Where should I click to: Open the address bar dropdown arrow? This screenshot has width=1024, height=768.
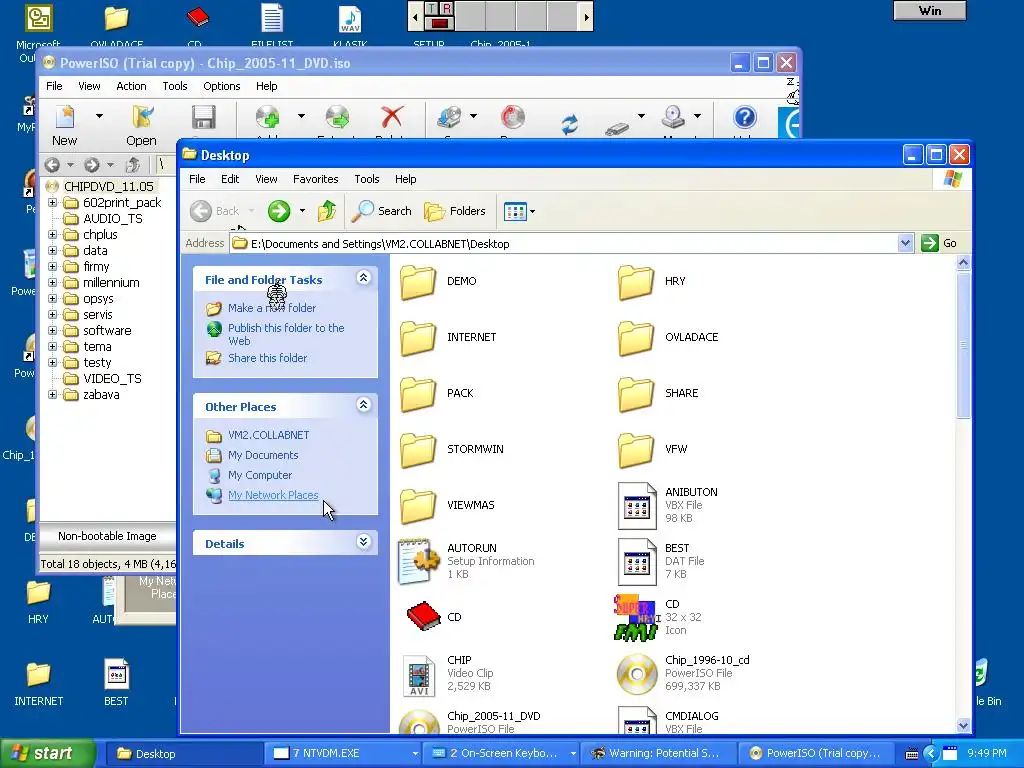click(904, 243)
